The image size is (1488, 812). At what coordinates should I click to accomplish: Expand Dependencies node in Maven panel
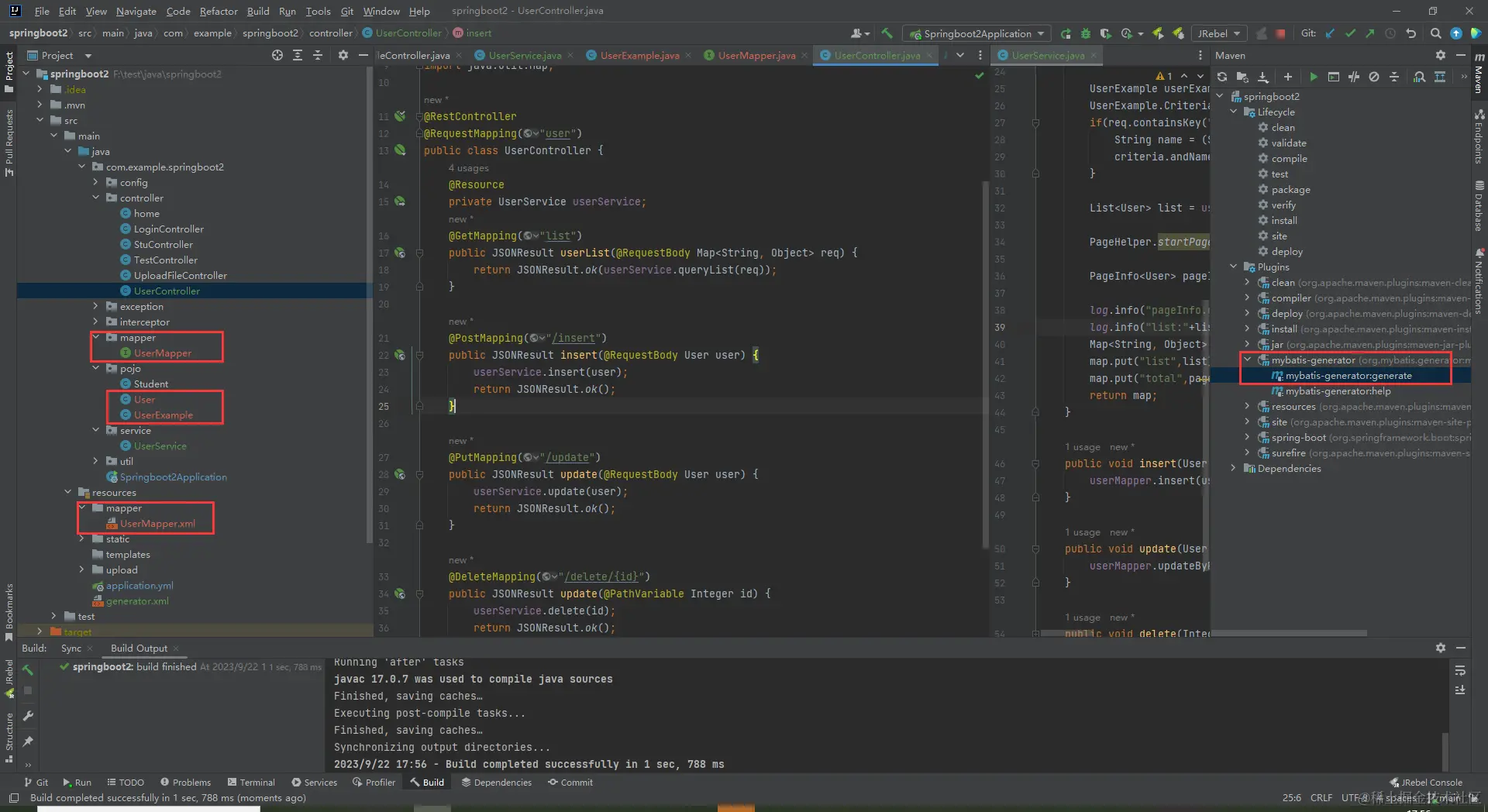pyautogui.click(x=1234, y=468)
